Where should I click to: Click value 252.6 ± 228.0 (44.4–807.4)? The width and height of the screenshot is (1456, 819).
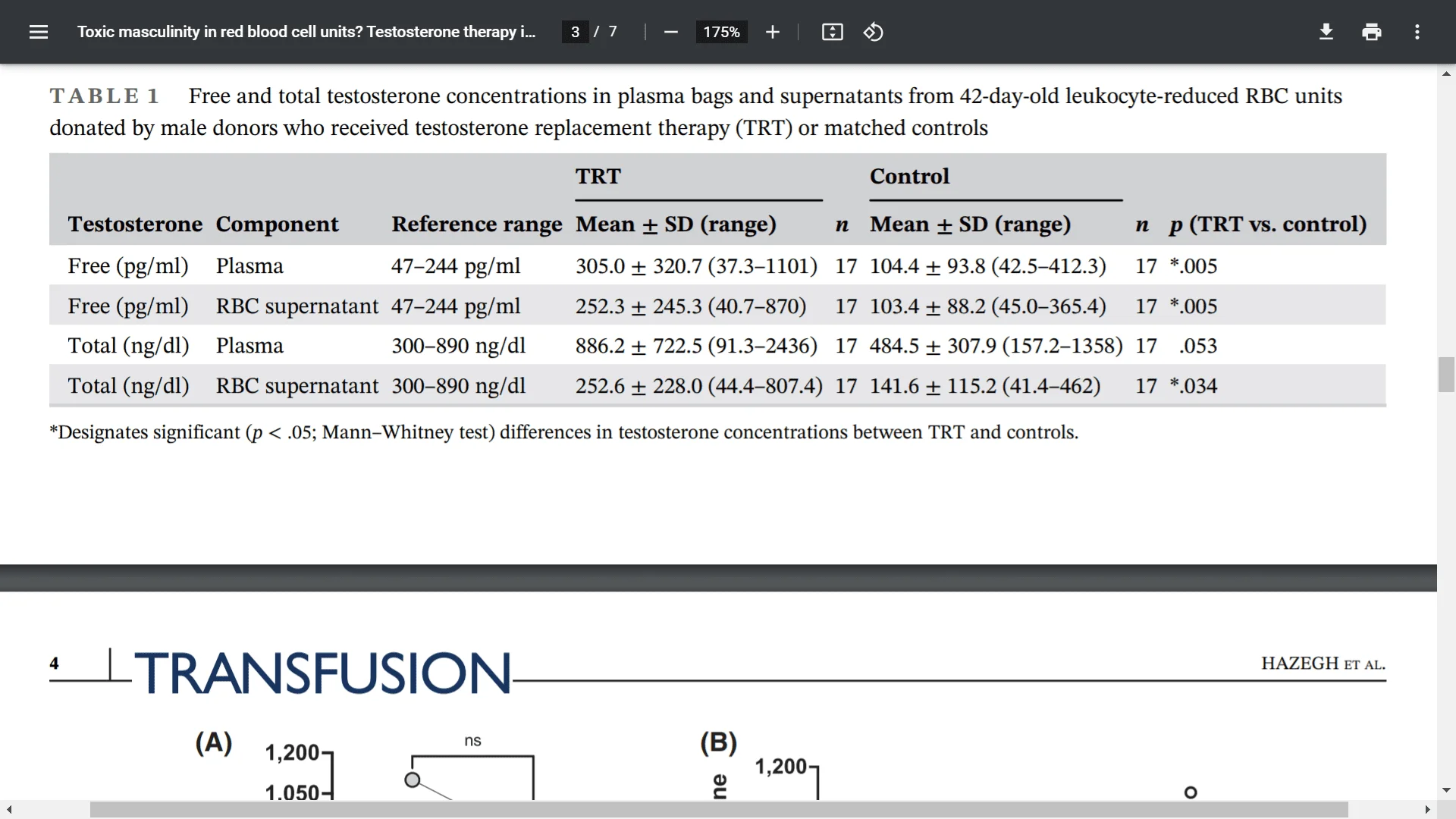point(698,386)
